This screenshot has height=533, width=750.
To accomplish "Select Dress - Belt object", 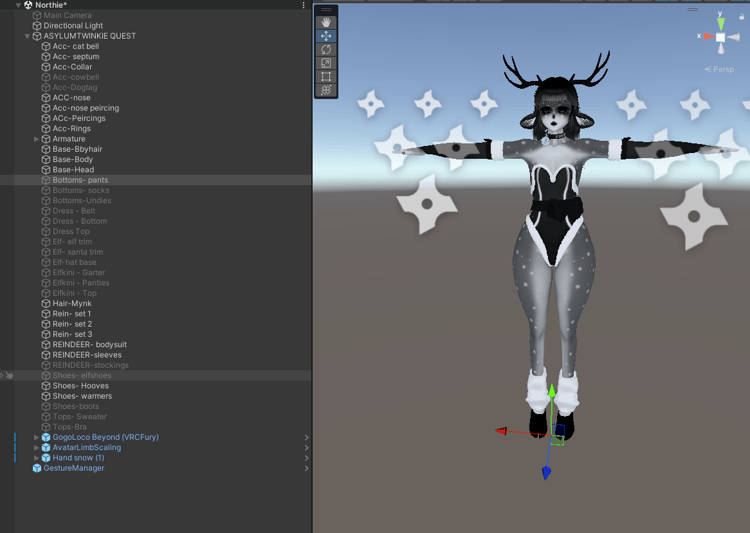I will coord(74,211).
